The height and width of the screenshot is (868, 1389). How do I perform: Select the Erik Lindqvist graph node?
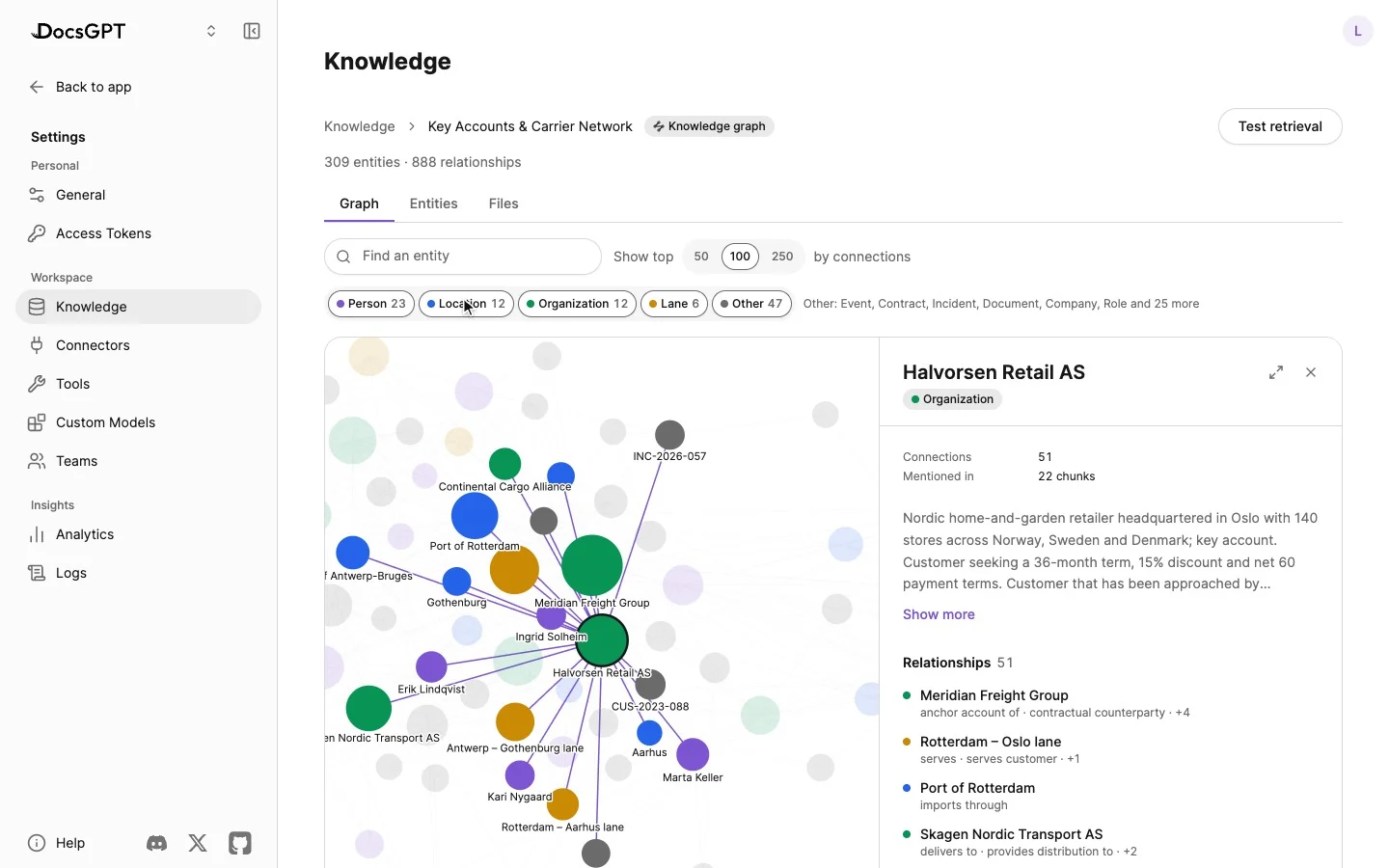pos(431,666)
